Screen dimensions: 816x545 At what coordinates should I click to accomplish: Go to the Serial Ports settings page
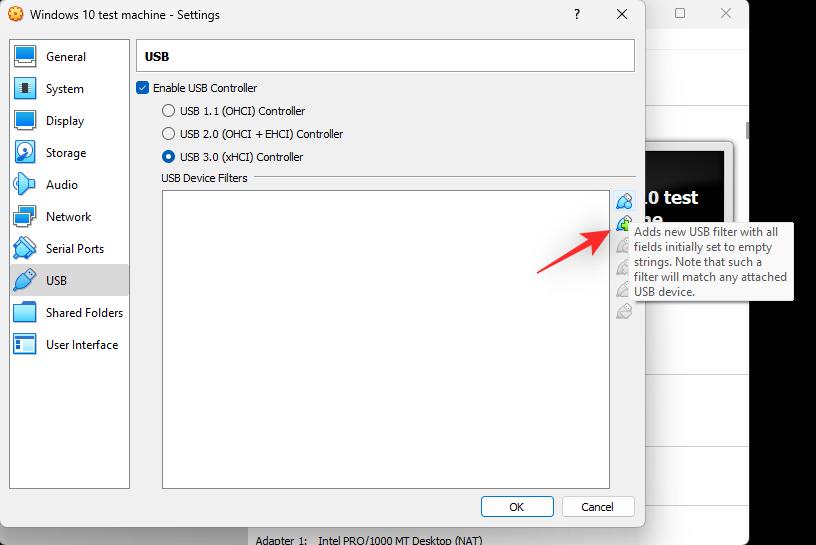(x=69, y=249)
